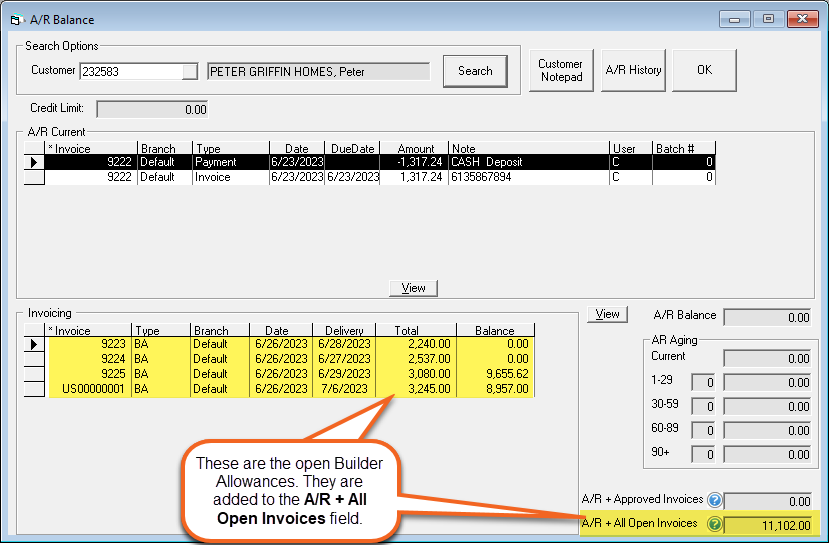Open help for A/R + All Open Invoices

point(714,524)
